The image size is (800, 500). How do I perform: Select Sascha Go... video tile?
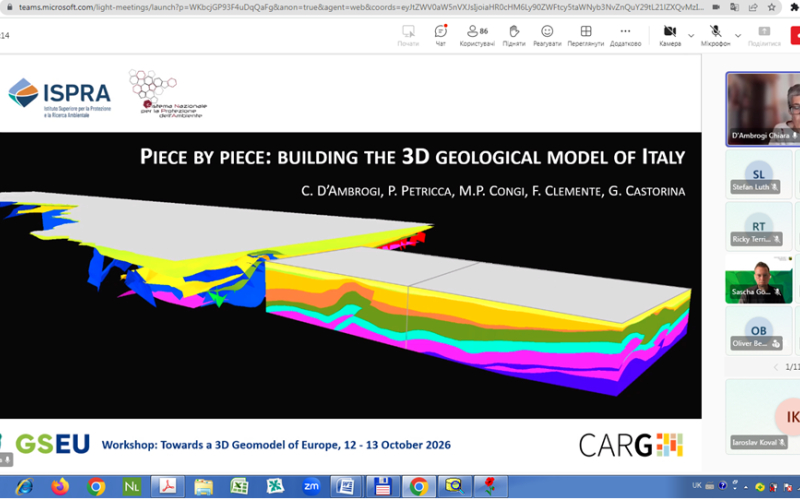759,279
